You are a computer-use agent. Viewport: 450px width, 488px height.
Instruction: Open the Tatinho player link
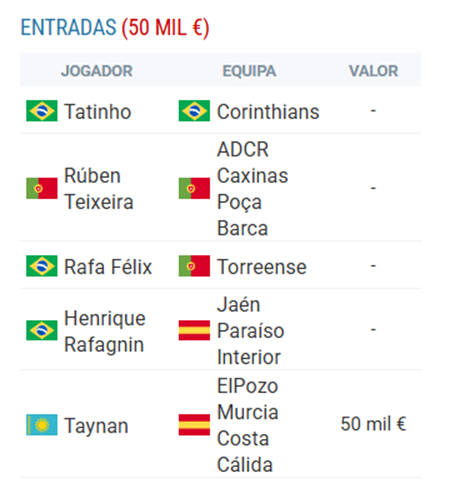pos(97,111)
